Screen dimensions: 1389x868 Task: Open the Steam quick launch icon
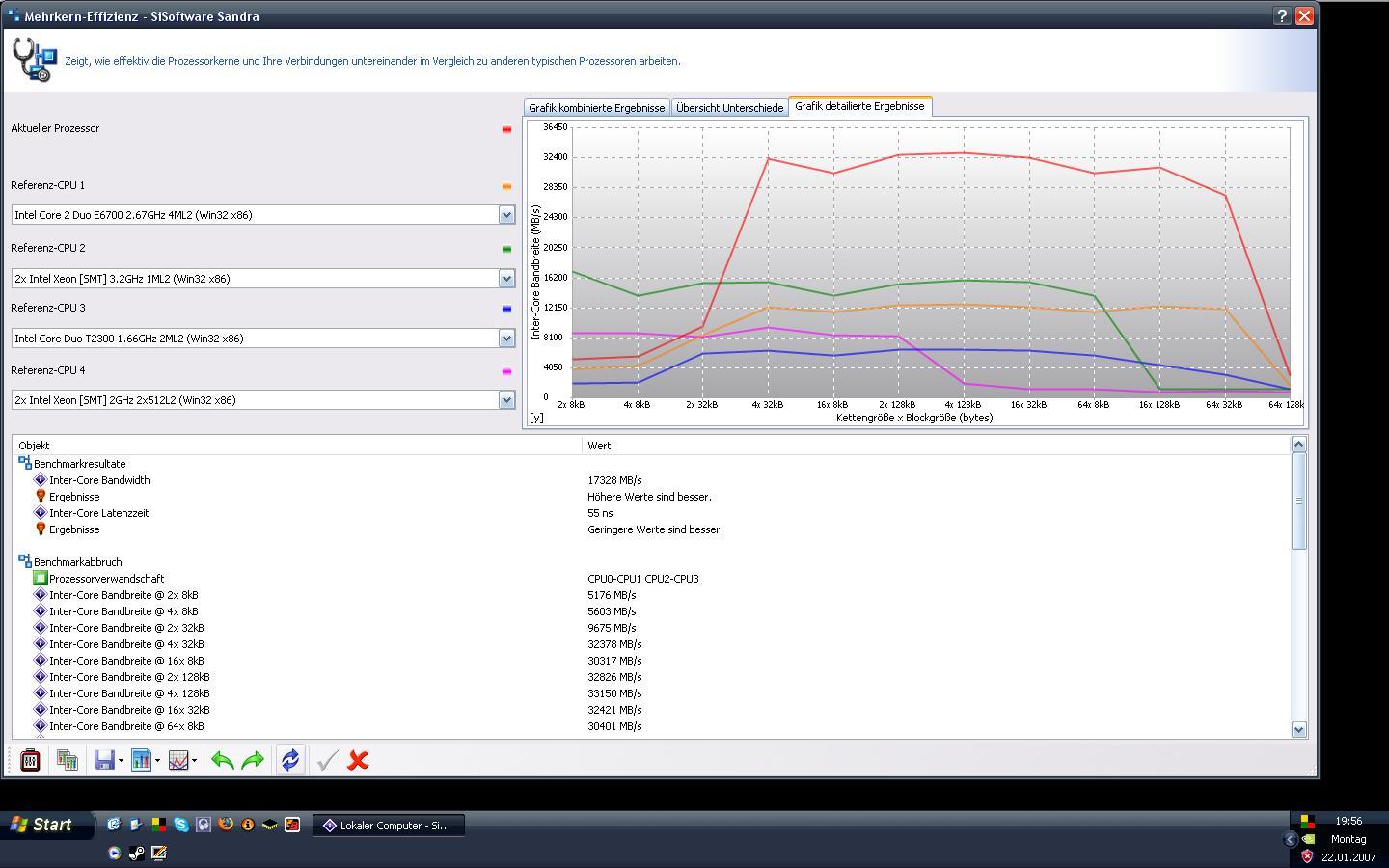[x=136, y=853]
